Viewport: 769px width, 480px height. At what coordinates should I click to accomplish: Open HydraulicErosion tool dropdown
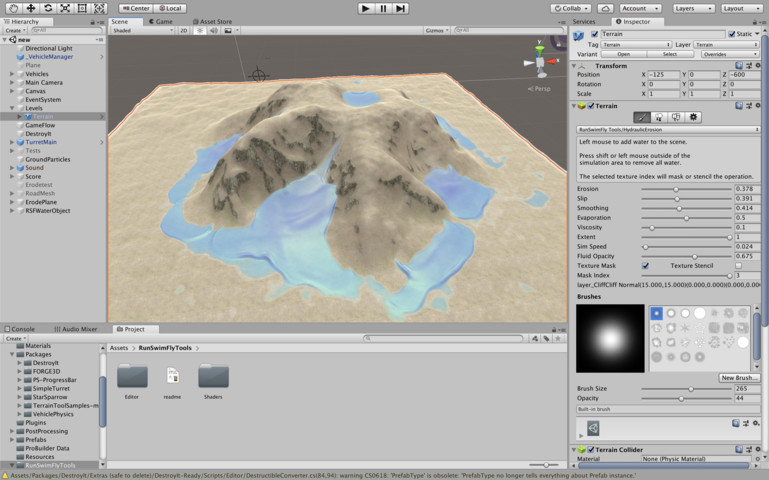pyautogui.click(x=668, y=130)
